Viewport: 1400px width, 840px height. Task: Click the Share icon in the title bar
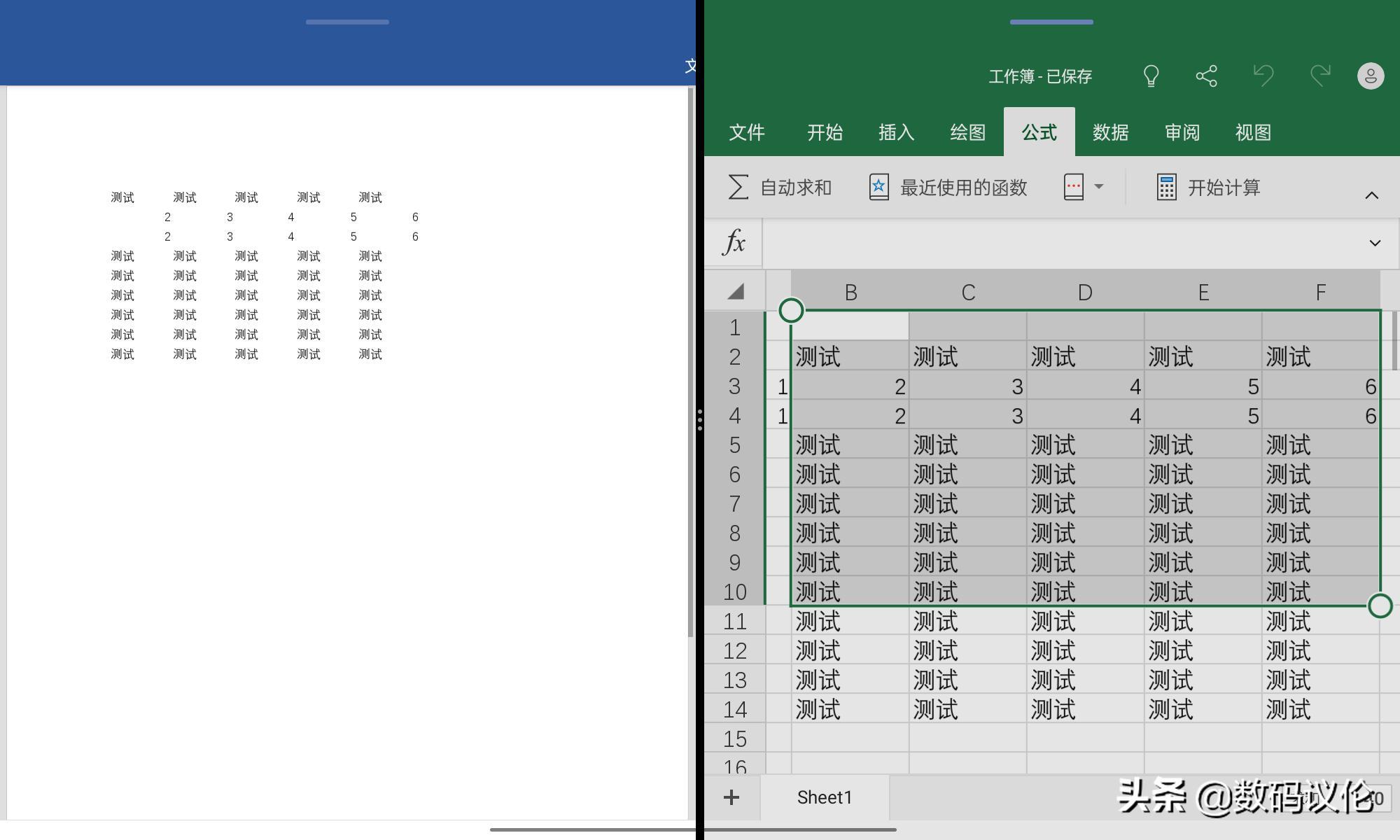[x=1206, y=76]
